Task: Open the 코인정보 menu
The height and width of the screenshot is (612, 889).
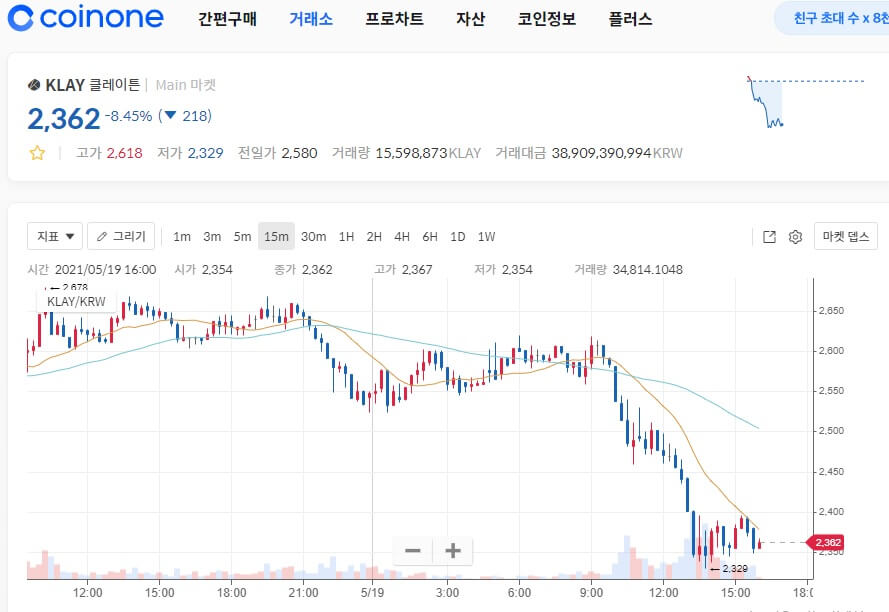Action: coord(547,19)
